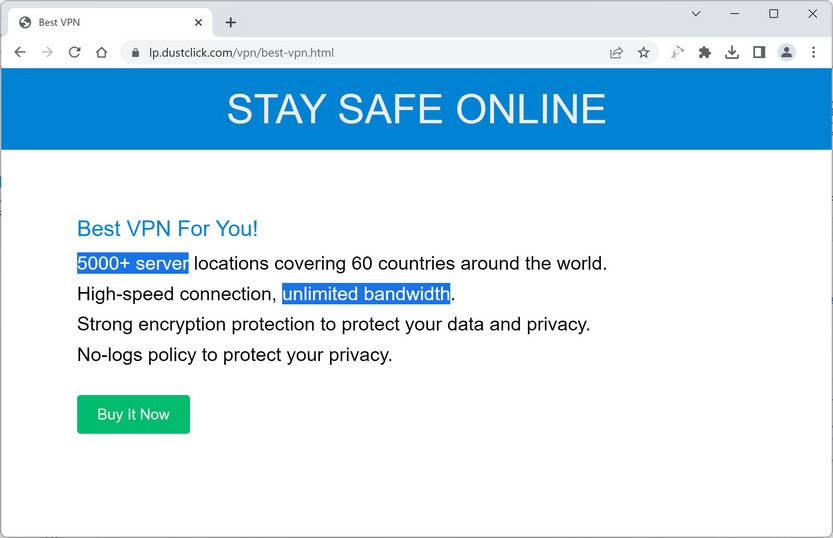Expand the tab search chevron
The image size is (833, 538).
point(696,14)
